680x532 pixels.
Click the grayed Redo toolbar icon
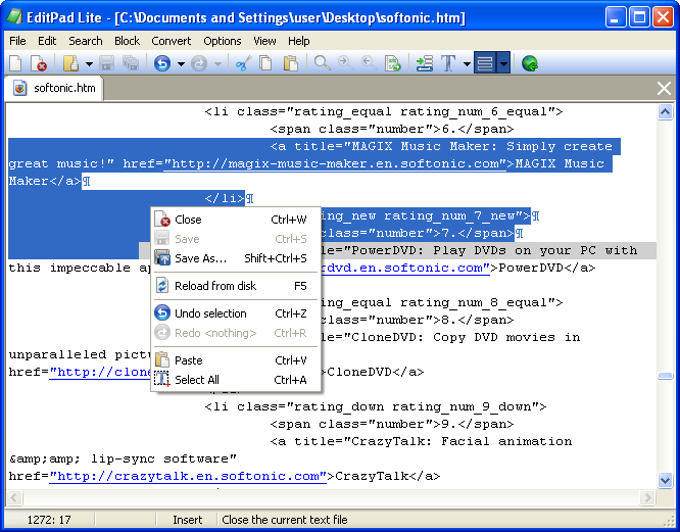pos(199,64)
